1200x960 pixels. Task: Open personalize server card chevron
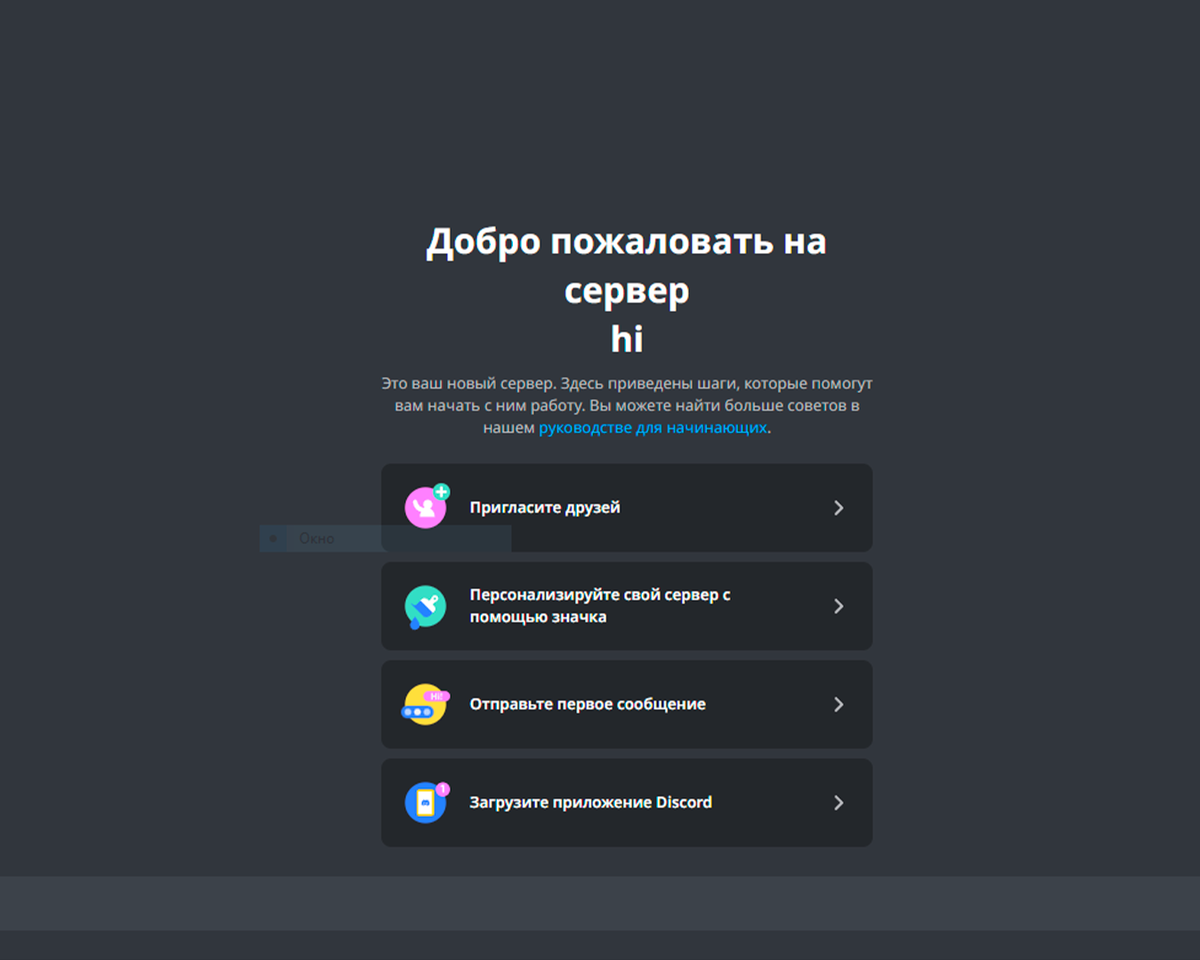pyautogui.click(x=839, y=606)
